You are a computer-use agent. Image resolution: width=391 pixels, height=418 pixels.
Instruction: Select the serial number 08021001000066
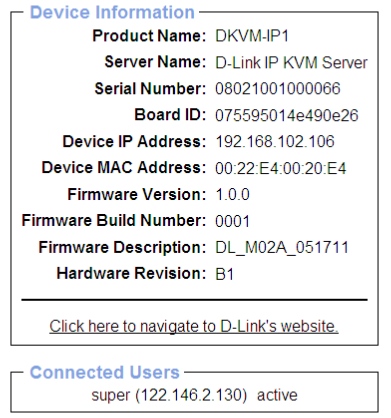[x=278, y=89]
